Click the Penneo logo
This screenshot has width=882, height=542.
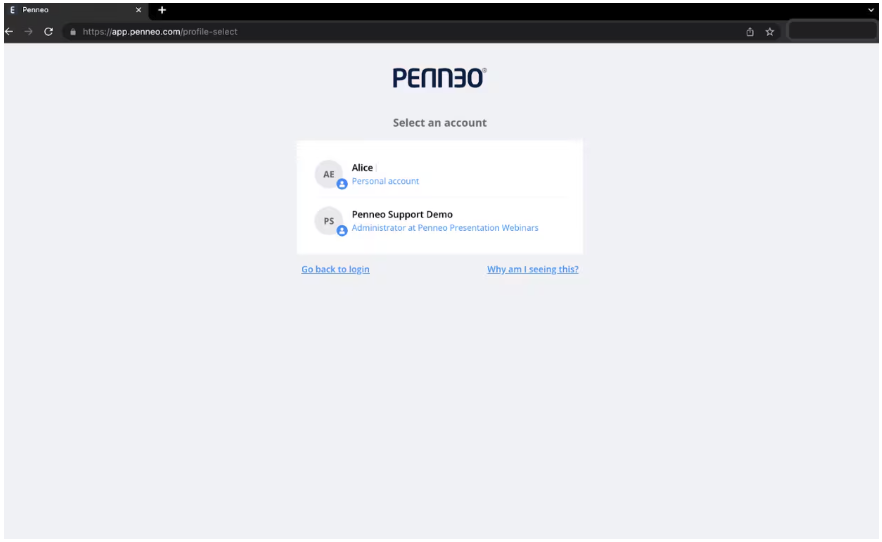(440, 78)
